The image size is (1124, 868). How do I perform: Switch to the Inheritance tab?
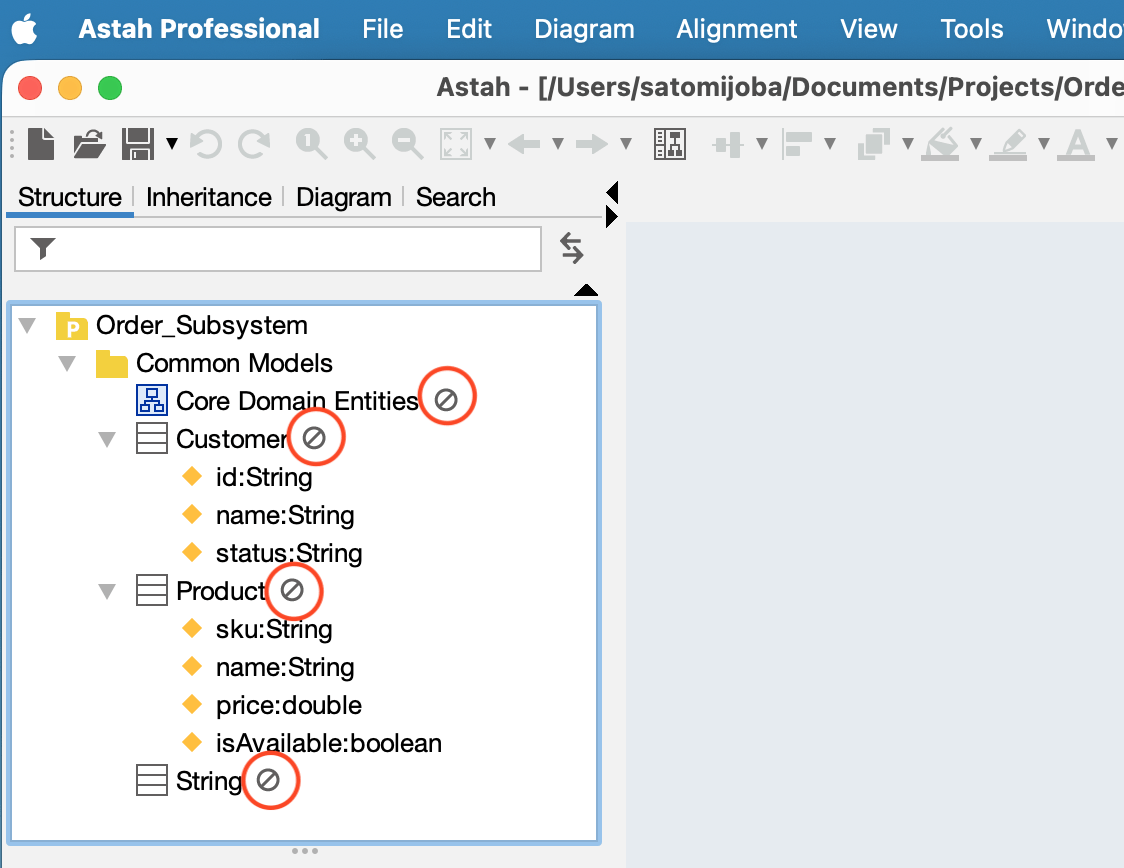point(209,197)
